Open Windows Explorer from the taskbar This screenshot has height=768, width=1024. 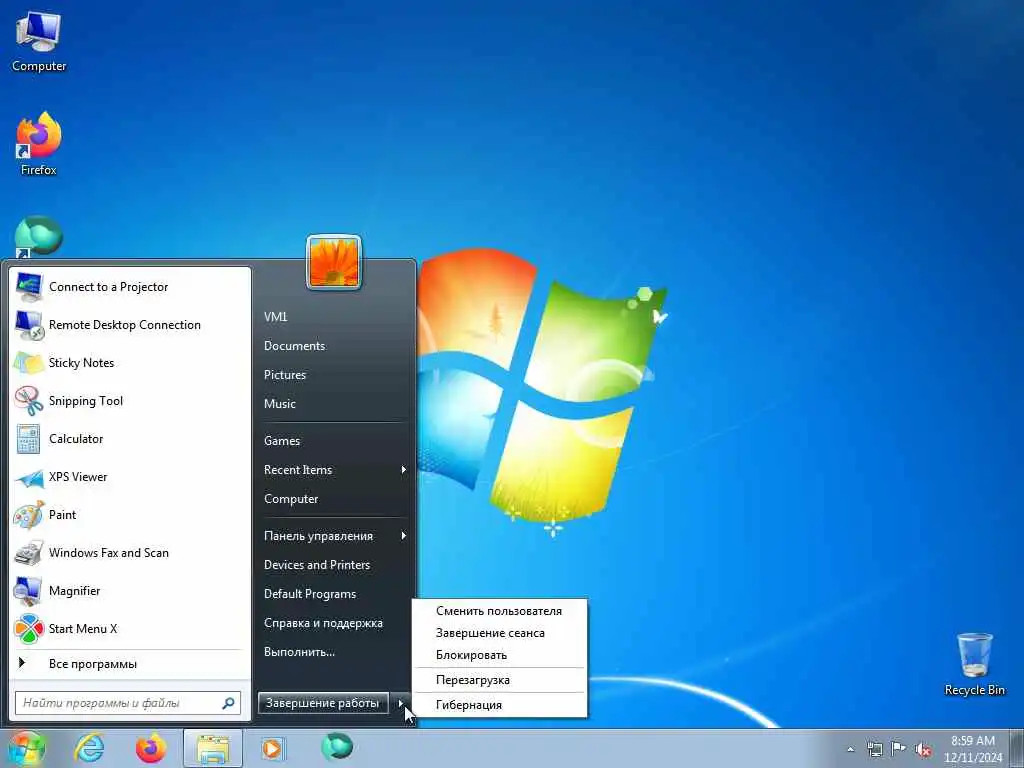[213, 748]
